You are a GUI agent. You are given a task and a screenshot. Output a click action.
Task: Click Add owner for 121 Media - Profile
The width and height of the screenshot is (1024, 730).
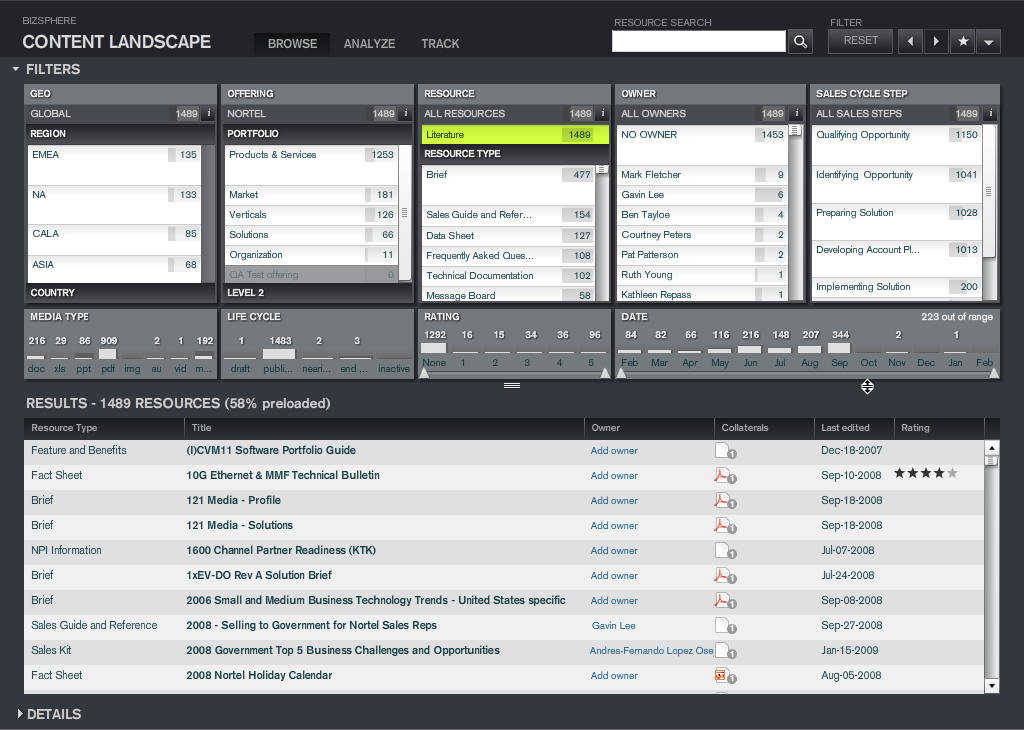[614, 501]
